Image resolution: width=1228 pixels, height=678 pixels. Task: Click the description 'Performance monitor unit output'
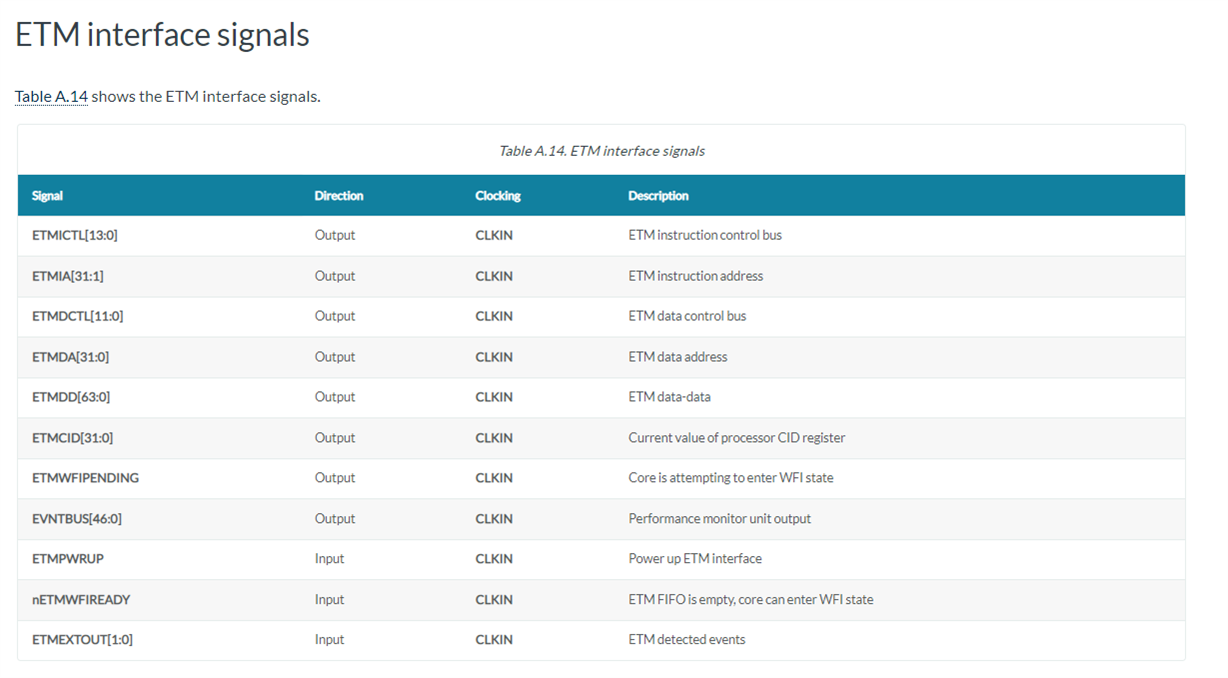tap(720, 519)
